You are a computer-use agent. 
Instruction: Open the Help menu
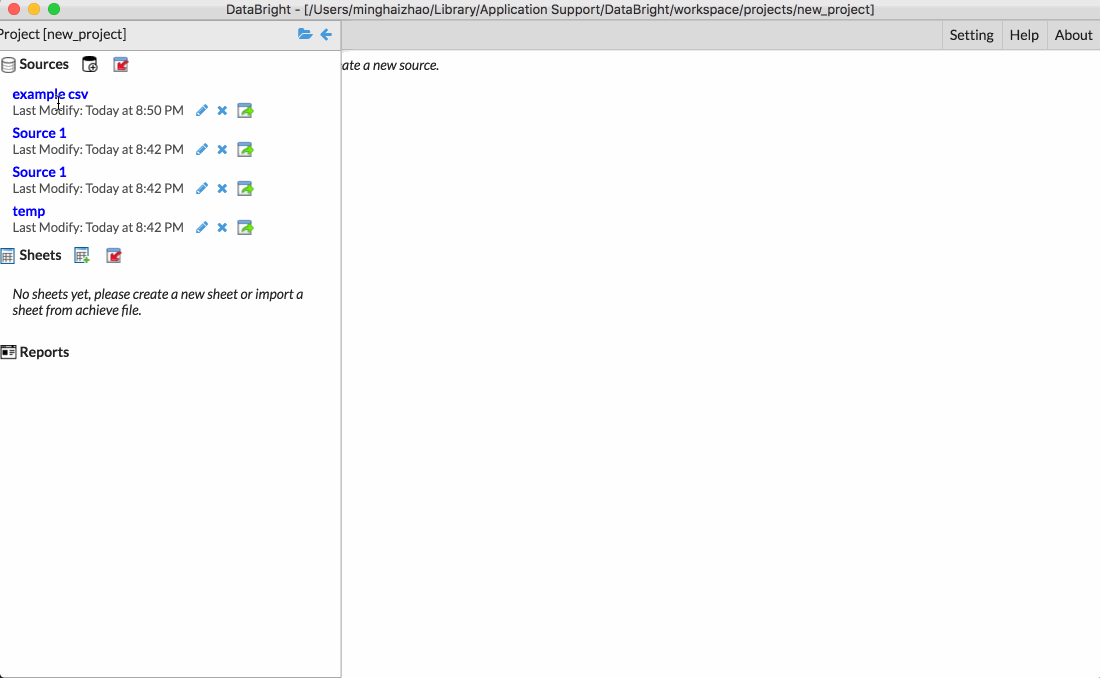tap(1024, 35)
